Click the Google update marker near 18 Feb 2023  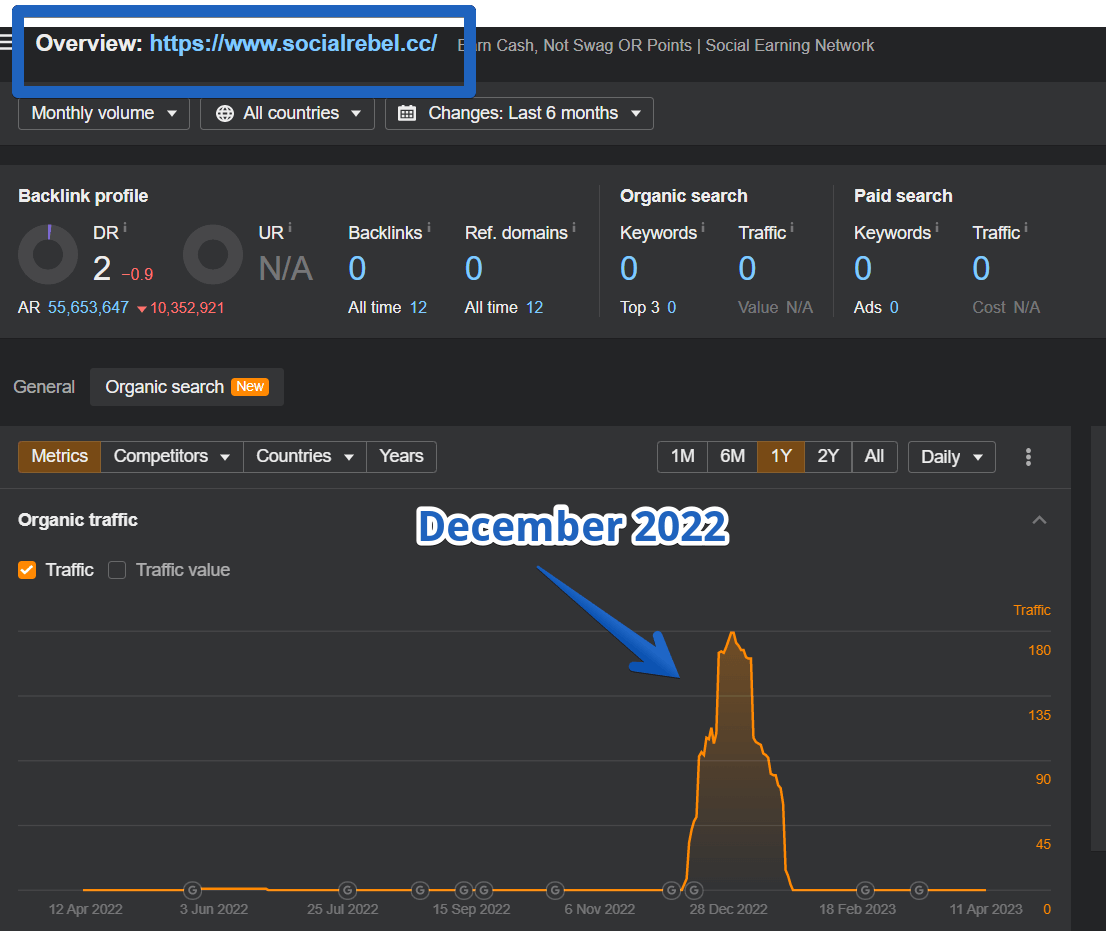pos(865,890)
